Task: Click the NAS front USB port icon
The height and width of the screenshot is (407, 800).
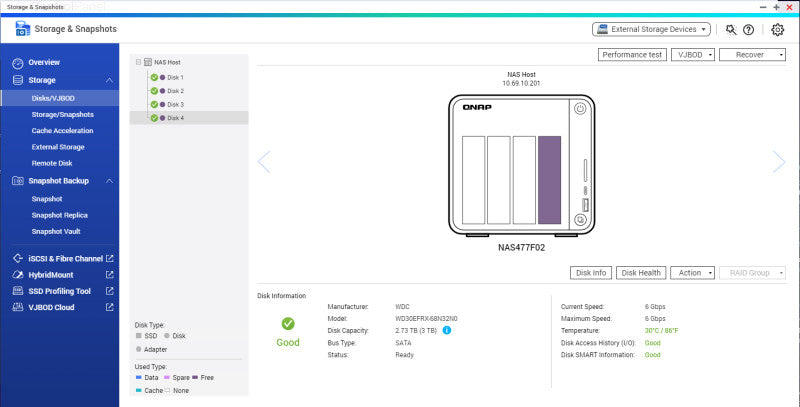Action: 585,206
